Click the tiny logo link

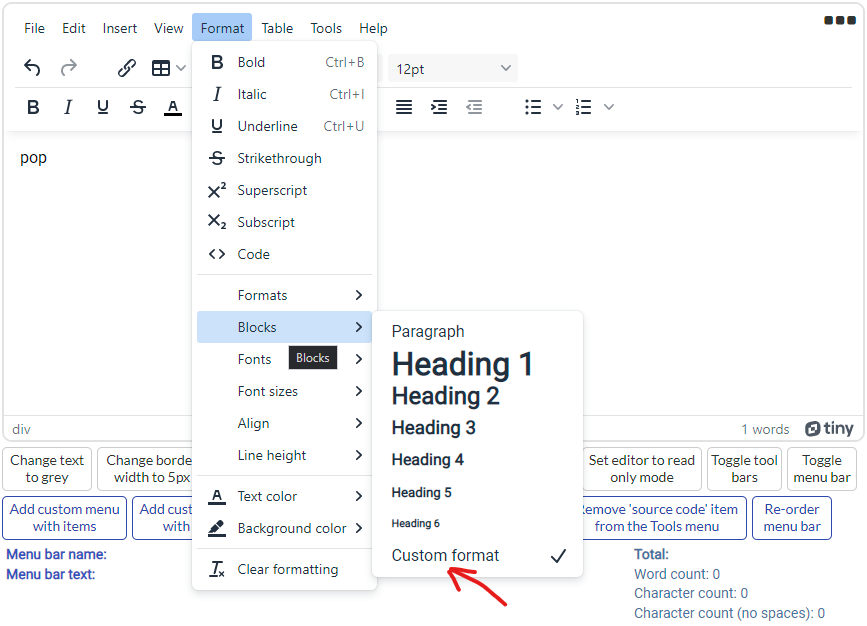tap(829, 429)
